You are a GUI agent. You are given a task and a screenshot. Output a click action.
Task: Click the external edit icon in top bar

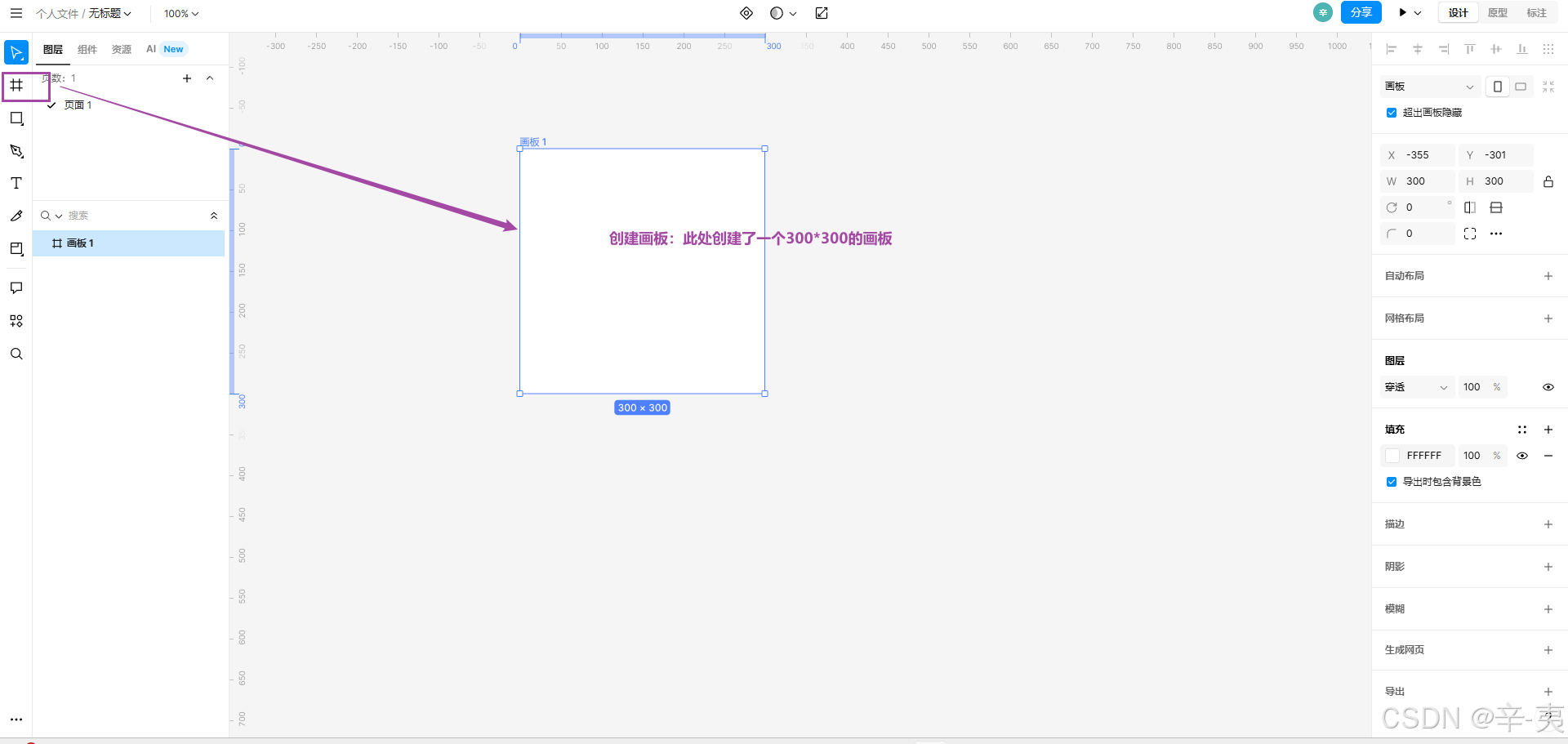[822, 13]
